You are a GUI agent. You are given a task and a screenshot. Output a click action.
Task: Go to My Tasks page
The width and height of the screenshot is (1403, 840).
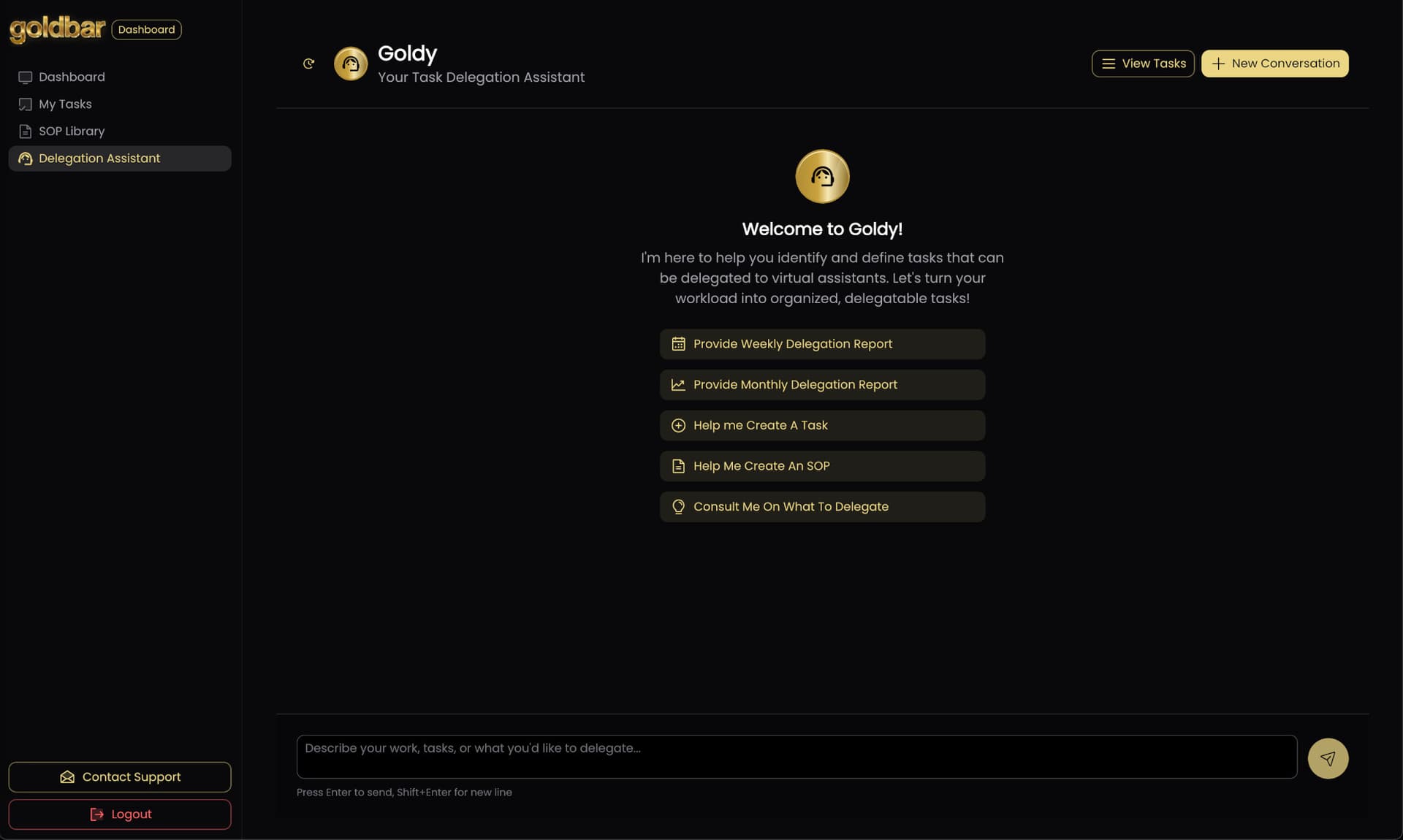[65, 104]
